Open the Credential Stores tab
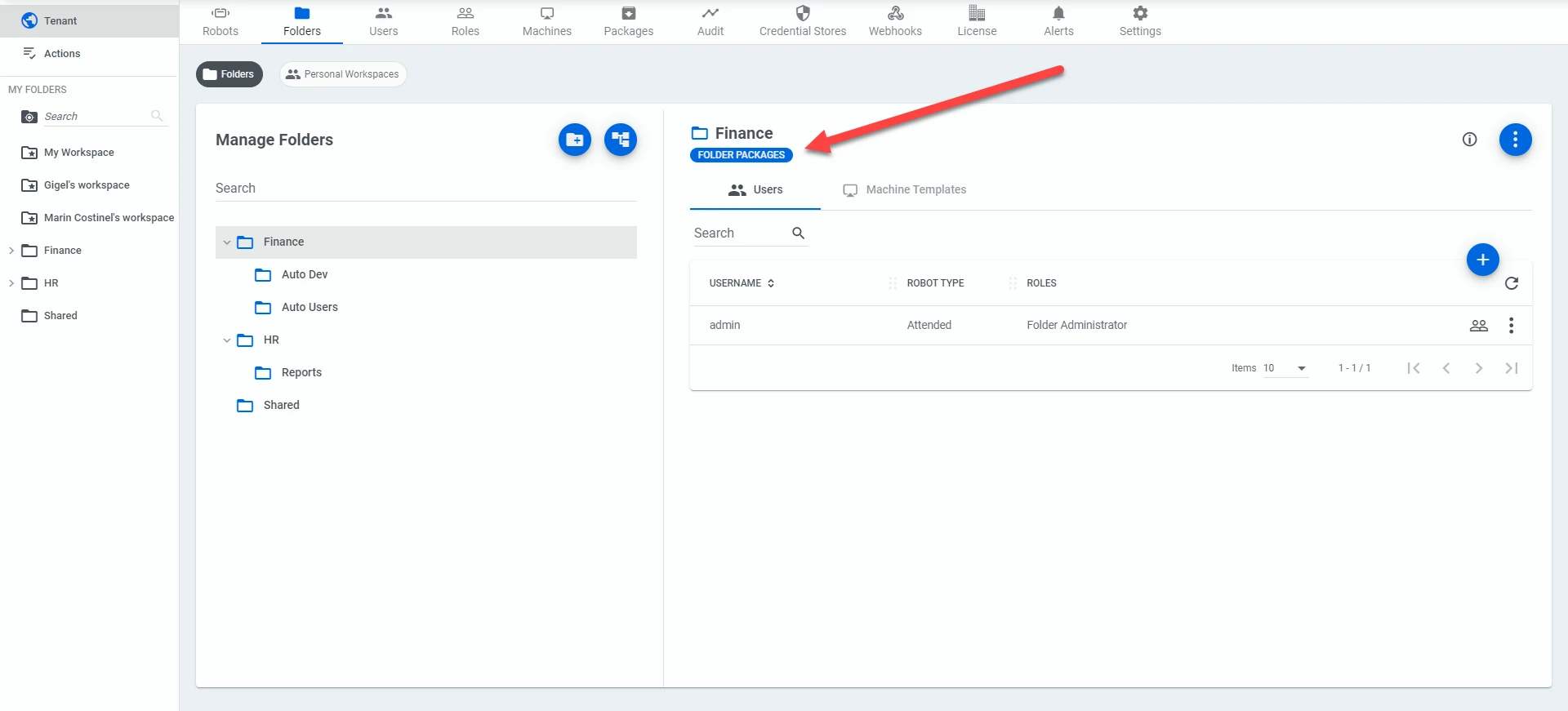 [803, 22]
